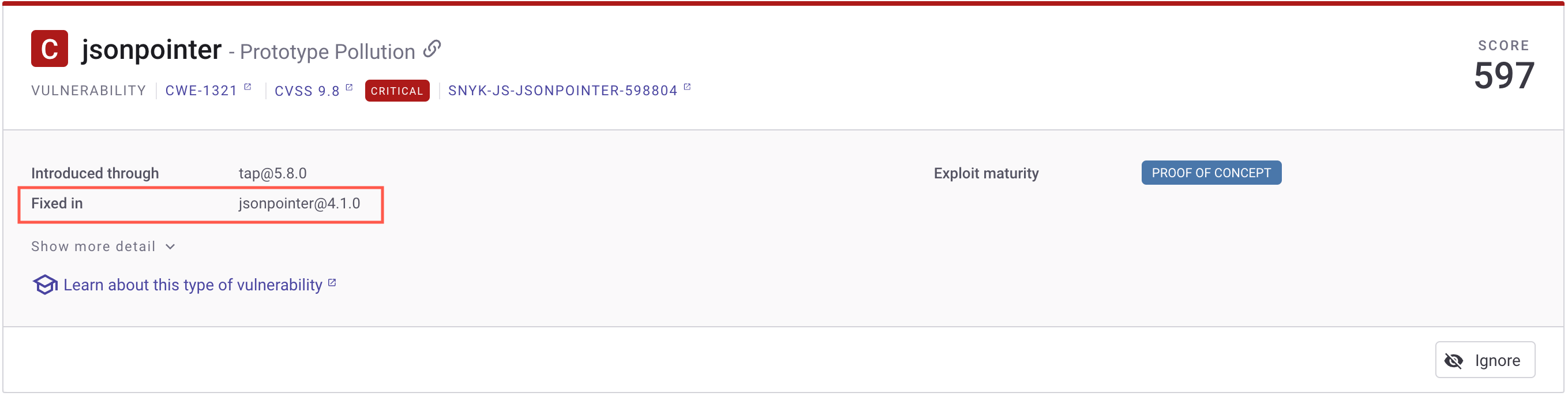This screenshot has height=396, width=1568.
Task: Click the external link icon after CWE-1321
Action: point(247,87)
